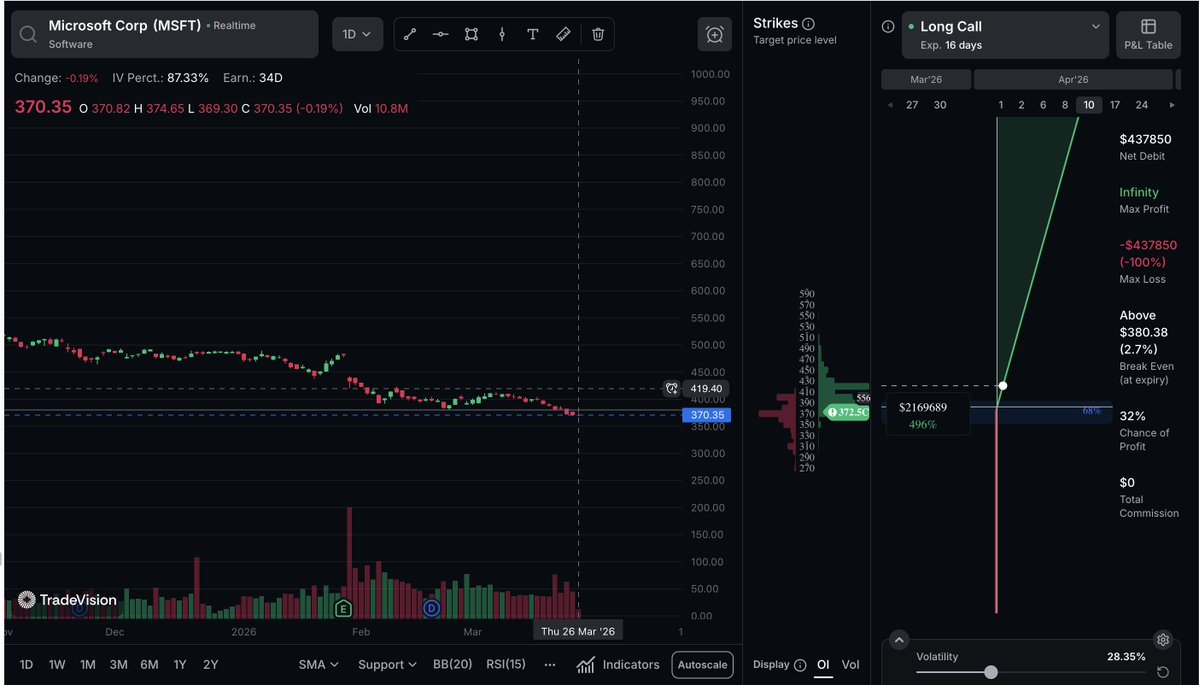Set chart range to 1Y
1199x685 pixels.
(x=180, y=664)
